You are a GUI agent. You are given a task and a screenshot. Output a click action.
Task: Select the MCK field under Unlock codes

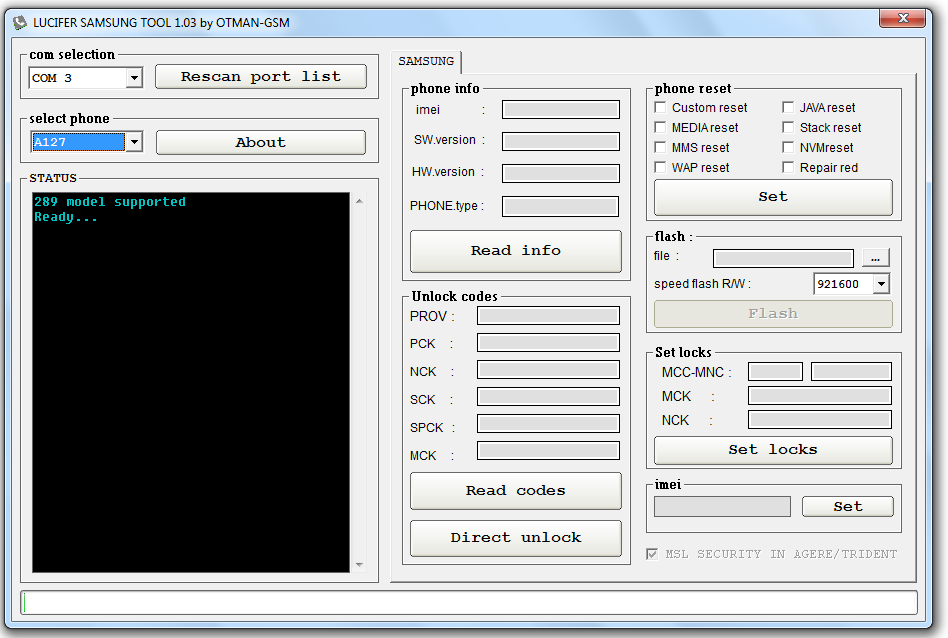548,451
